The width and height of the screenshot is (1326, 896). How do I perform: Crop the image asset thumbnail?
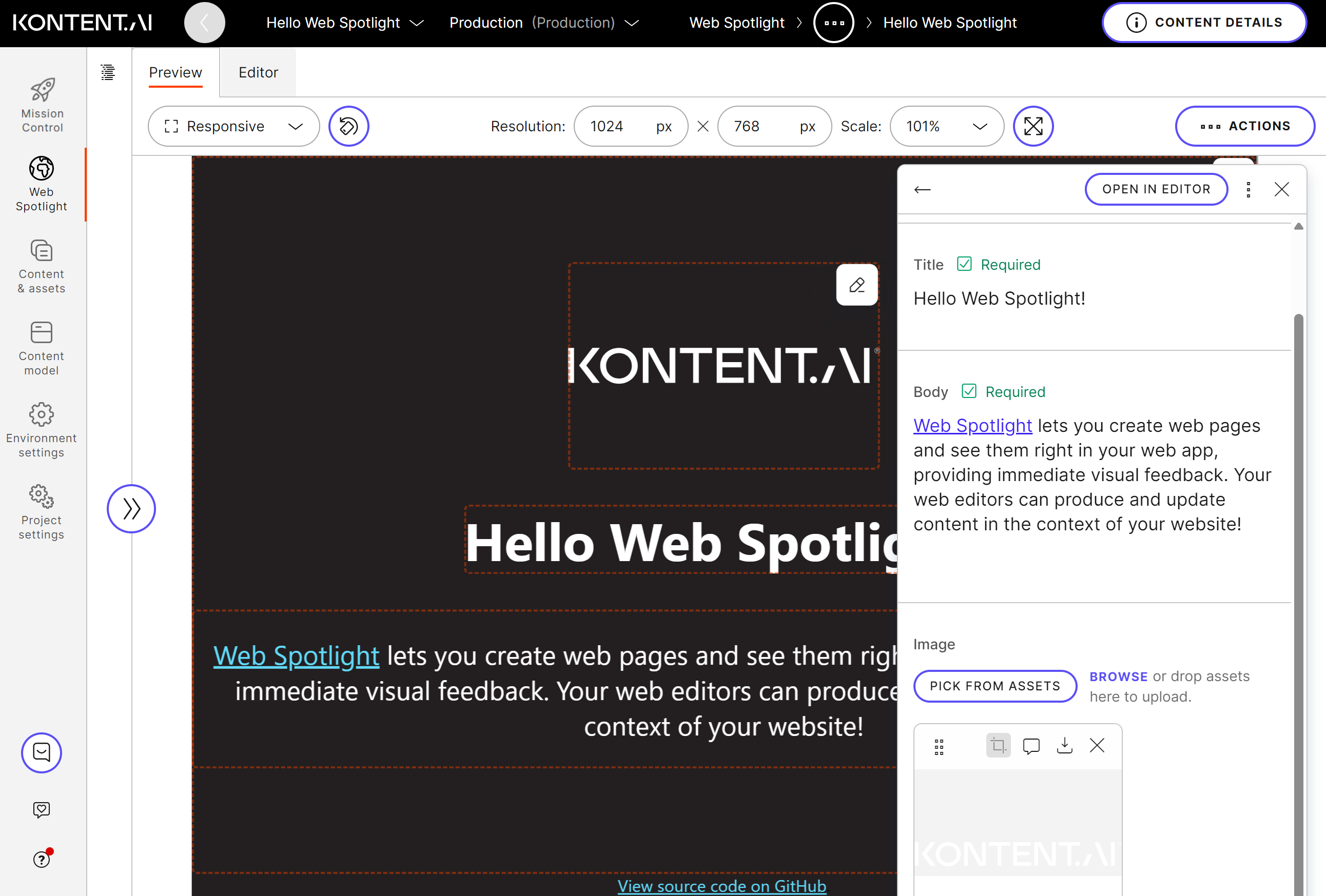point(998,745)
